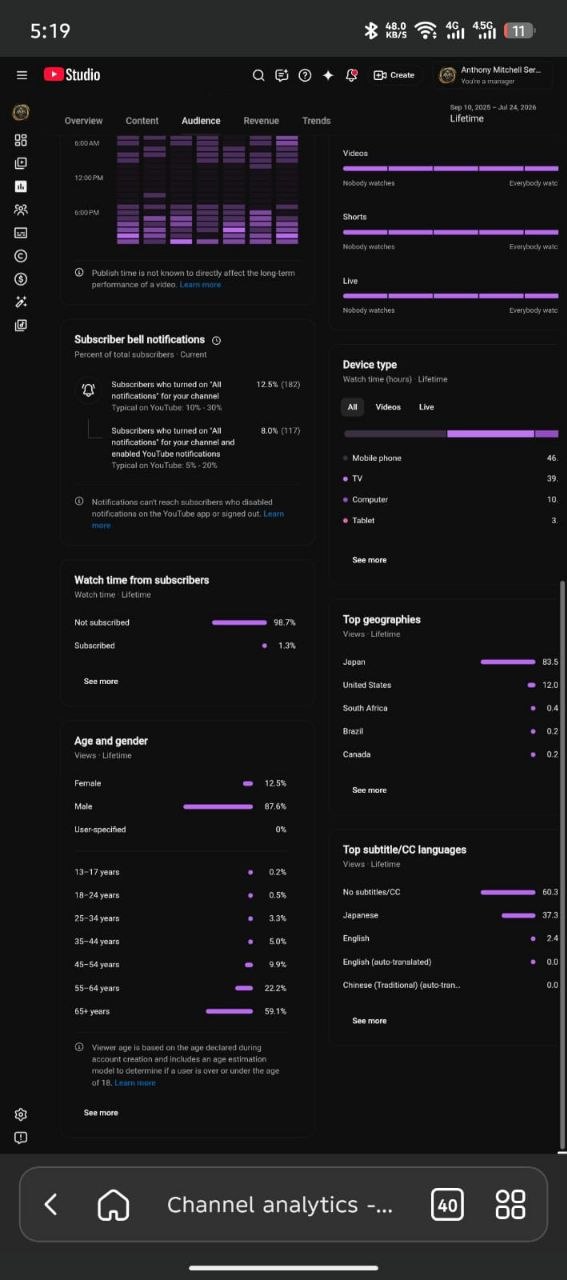Select the All filter under Device type
The image size is (567, 1280).
click(352, 407)
